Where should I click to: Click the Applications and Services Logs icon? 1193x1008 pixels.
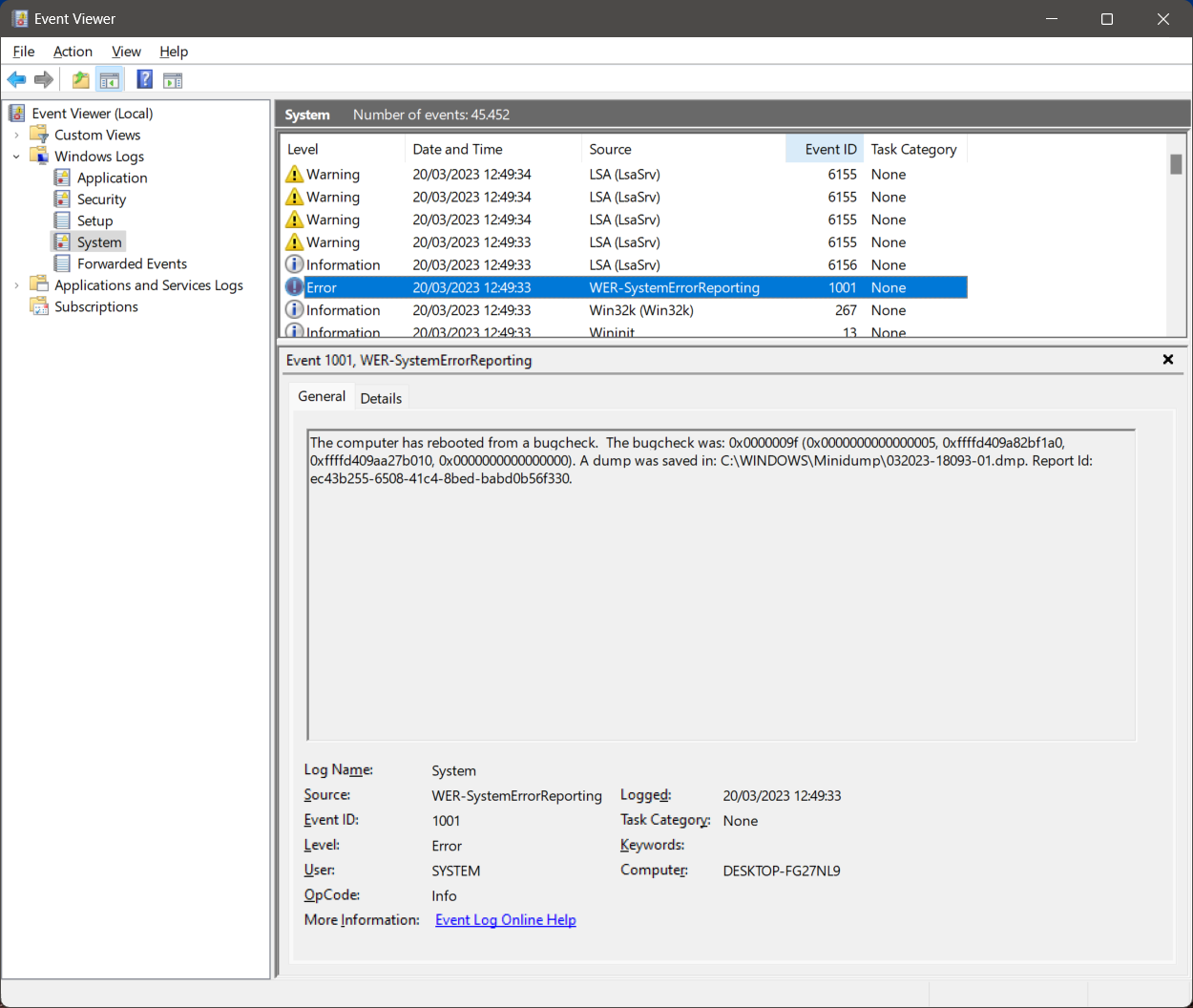(x=39, y=284)
